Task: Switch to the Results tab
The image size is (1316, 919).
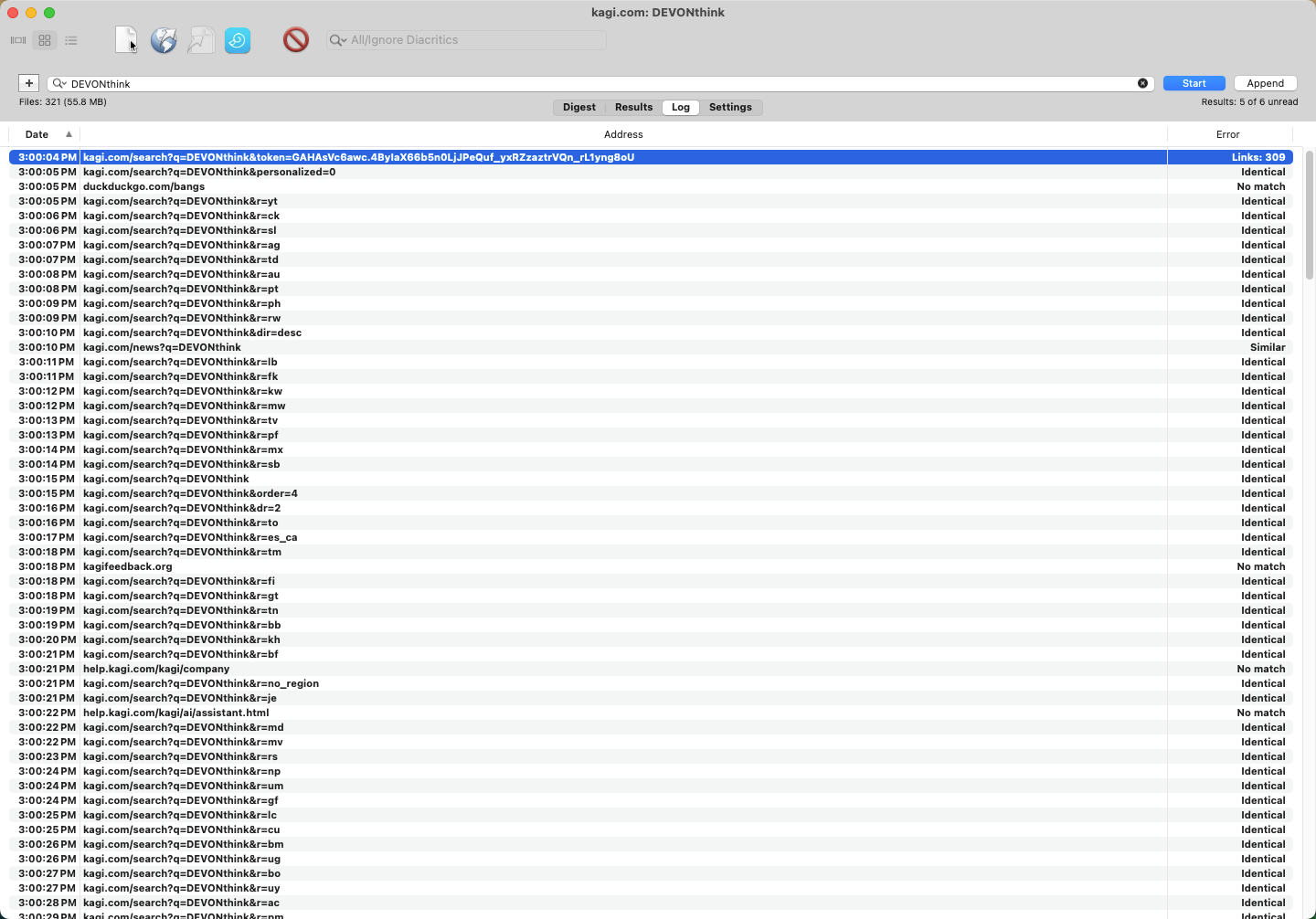Action: [633, 107]
